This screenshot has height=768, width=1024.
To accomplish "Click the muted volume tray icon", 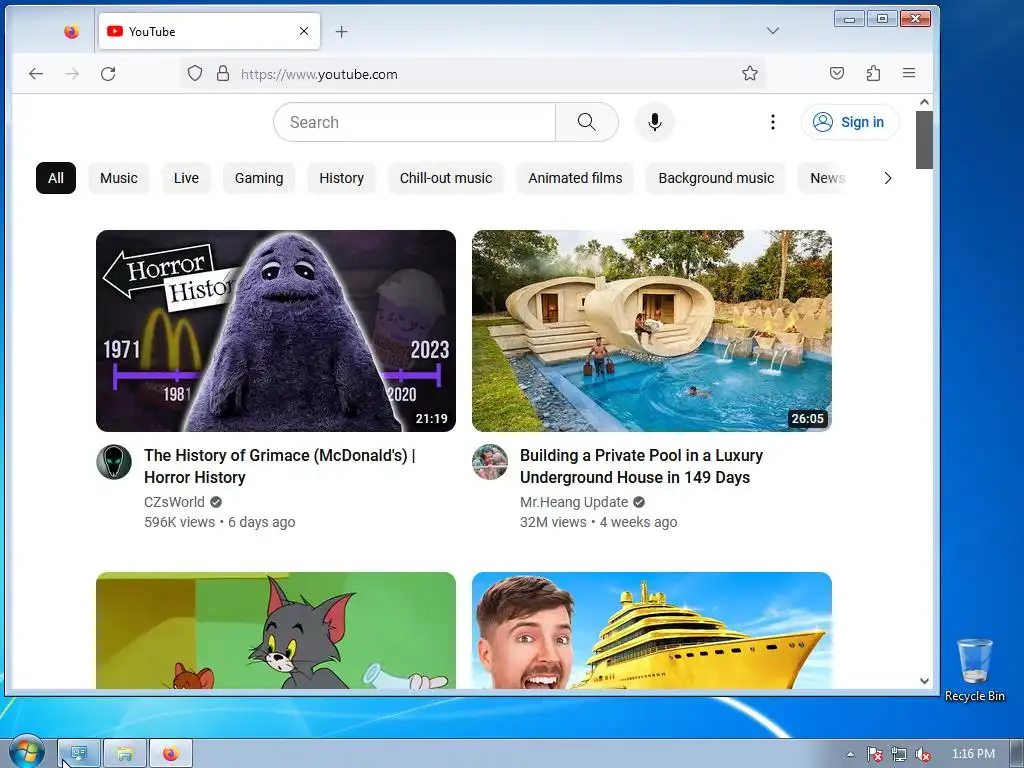I will pos(923,754).
